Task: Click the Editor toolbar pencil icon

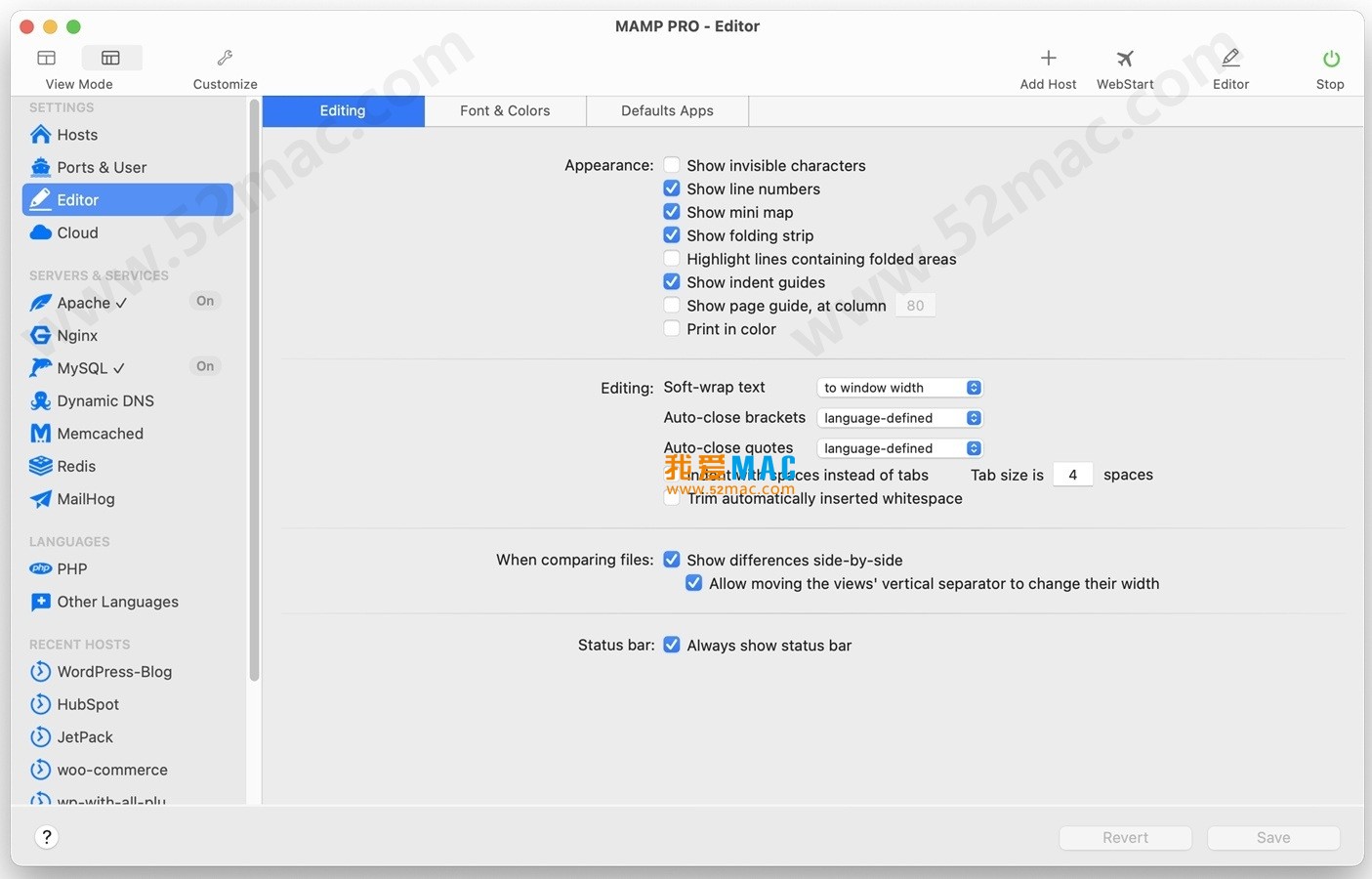Action: [x=1230, y=59]
